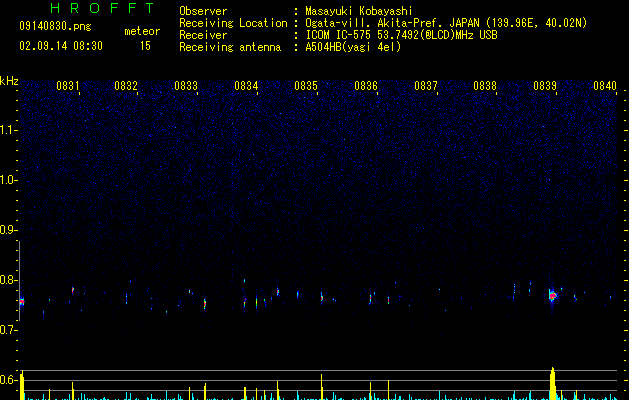Click the yellow power spike near 0835
The height and width of the screenshot is (400, 629).
point(321,387)
